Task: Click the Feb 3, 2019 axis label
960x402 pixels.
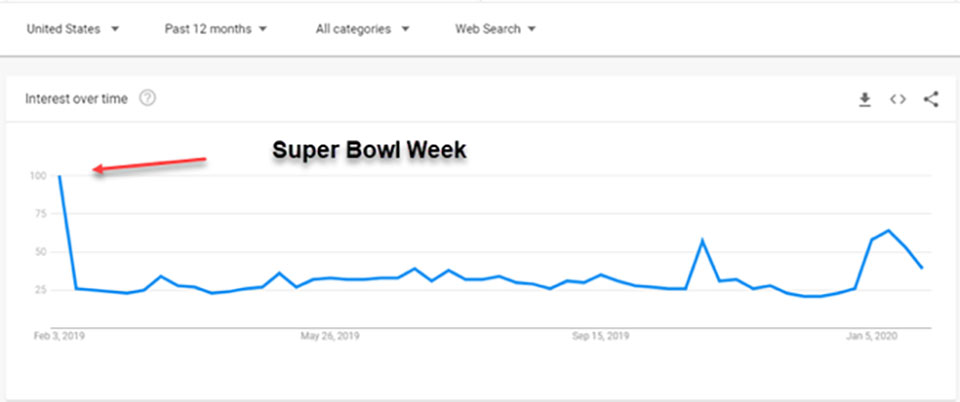Action: [x=59, y=336]
